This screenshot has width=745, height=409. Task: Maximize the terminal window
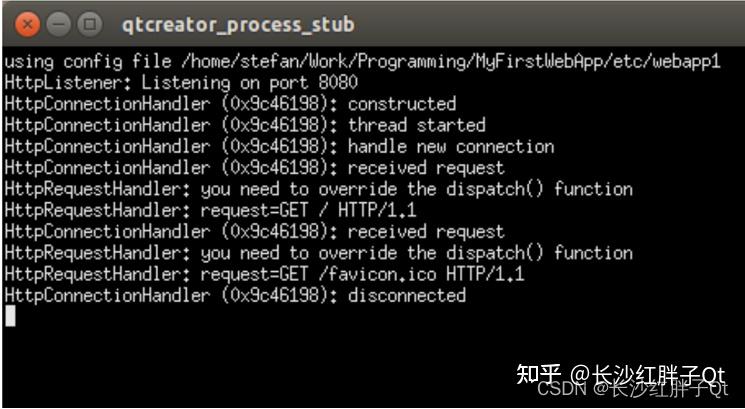point(90,24)
